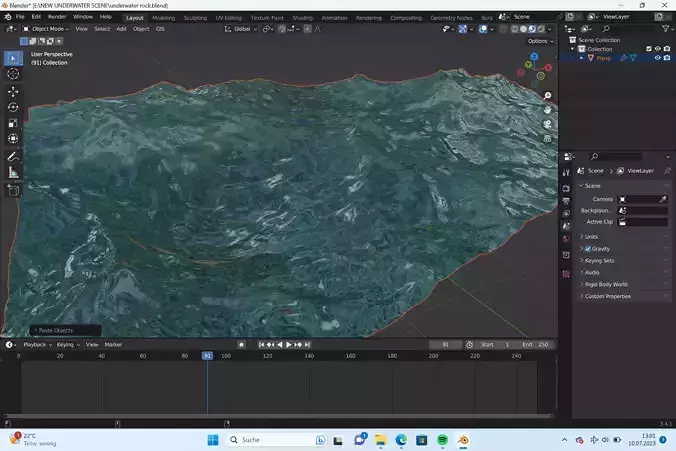Click the pan hand viewport icon

click(x=548, y=110)
